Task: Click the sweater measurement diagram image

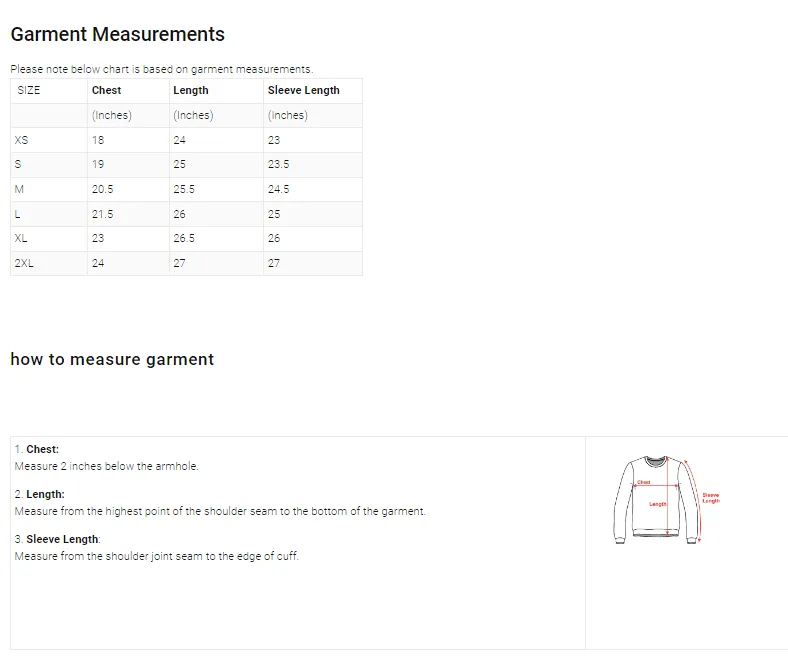Action: tap(665, 500)
